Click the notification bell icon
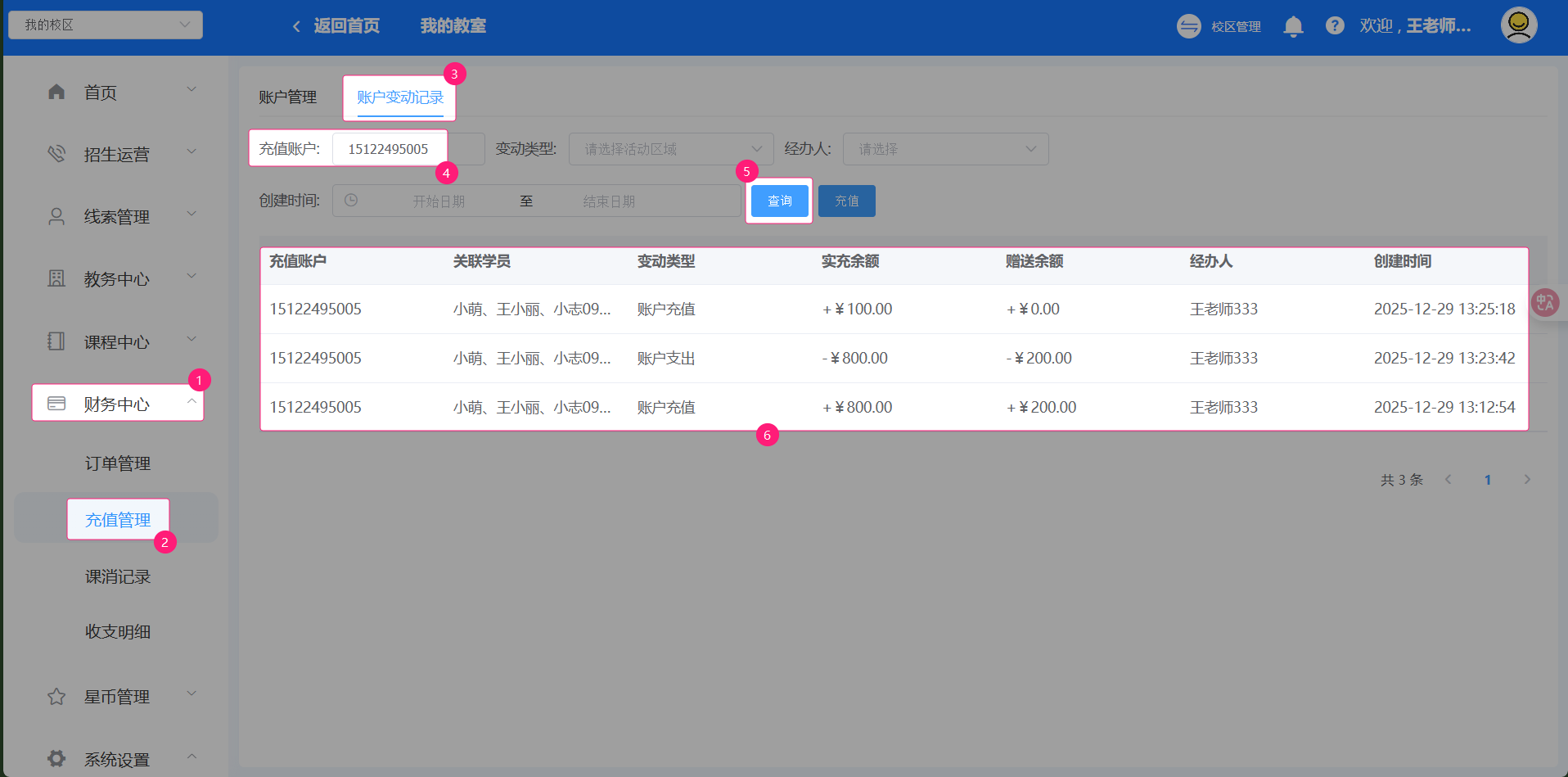 (1293, 27)
